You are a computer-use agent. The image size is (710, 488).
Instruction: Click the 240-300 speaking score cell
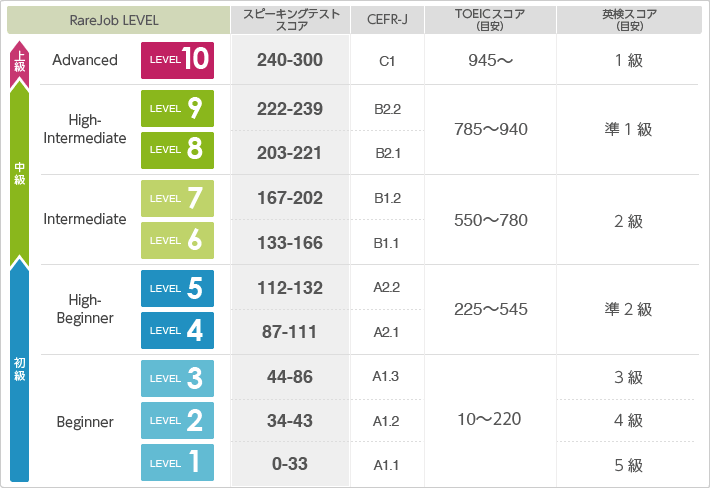click(x=290, y=60)
